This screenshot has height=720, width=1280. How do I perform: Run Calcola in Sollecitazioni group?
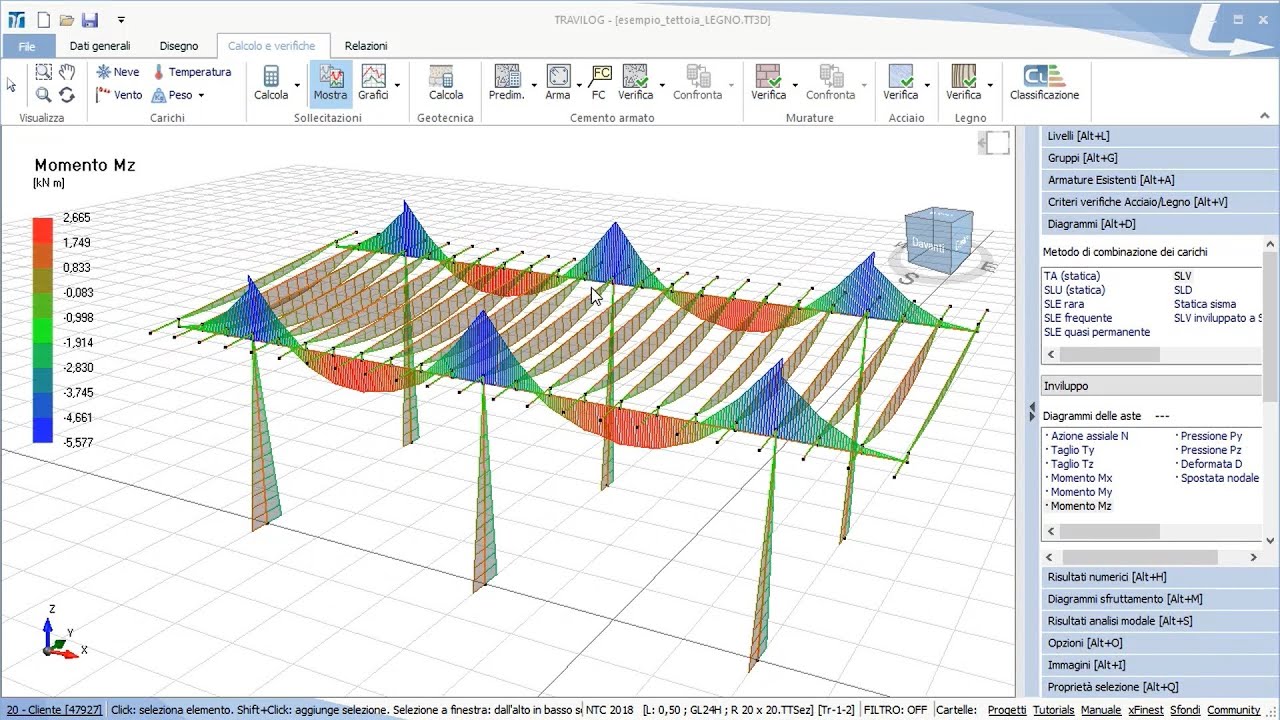point(271,83)
